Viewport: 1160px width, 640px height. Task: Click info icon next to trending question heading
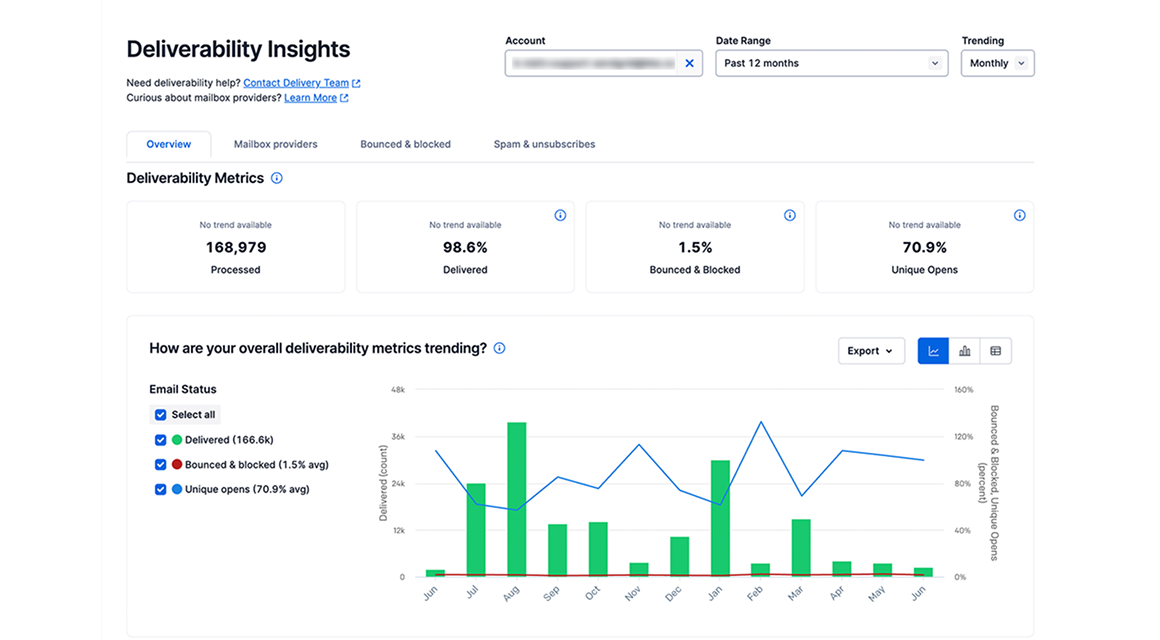coord(500,348)
